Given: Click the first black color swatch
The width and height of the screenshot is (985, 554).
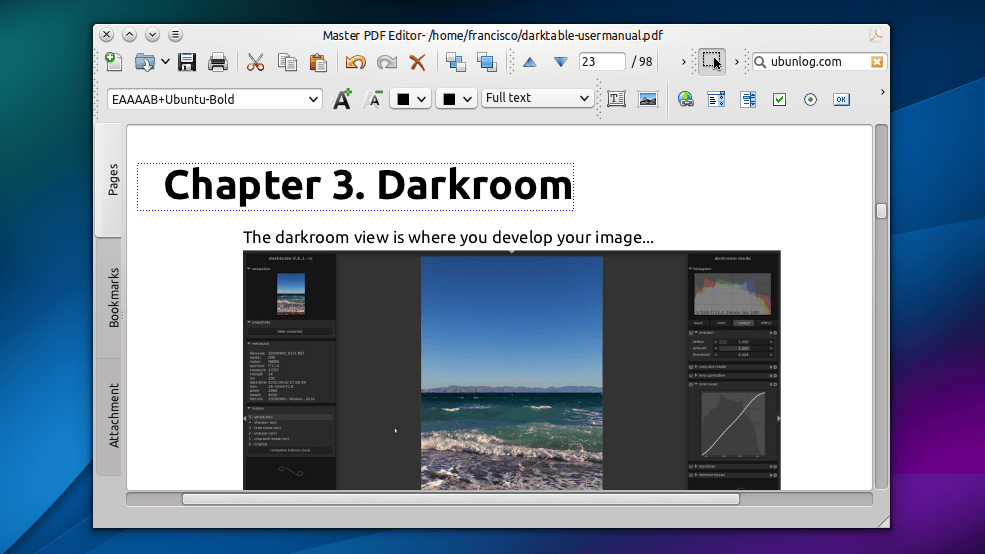Looking at the screenshot, I should (403, 99).
